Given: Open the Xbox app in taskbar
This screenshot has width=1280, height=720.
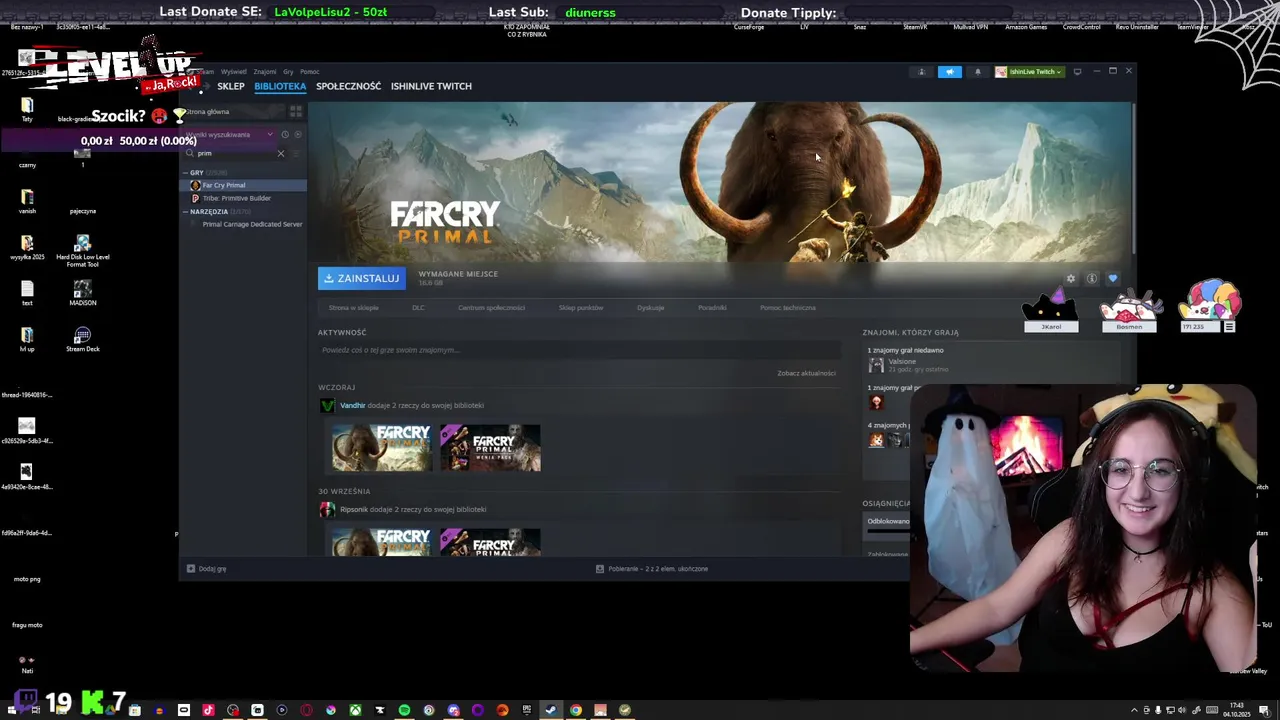Looking at the screenshot, I should pos(355,710).
